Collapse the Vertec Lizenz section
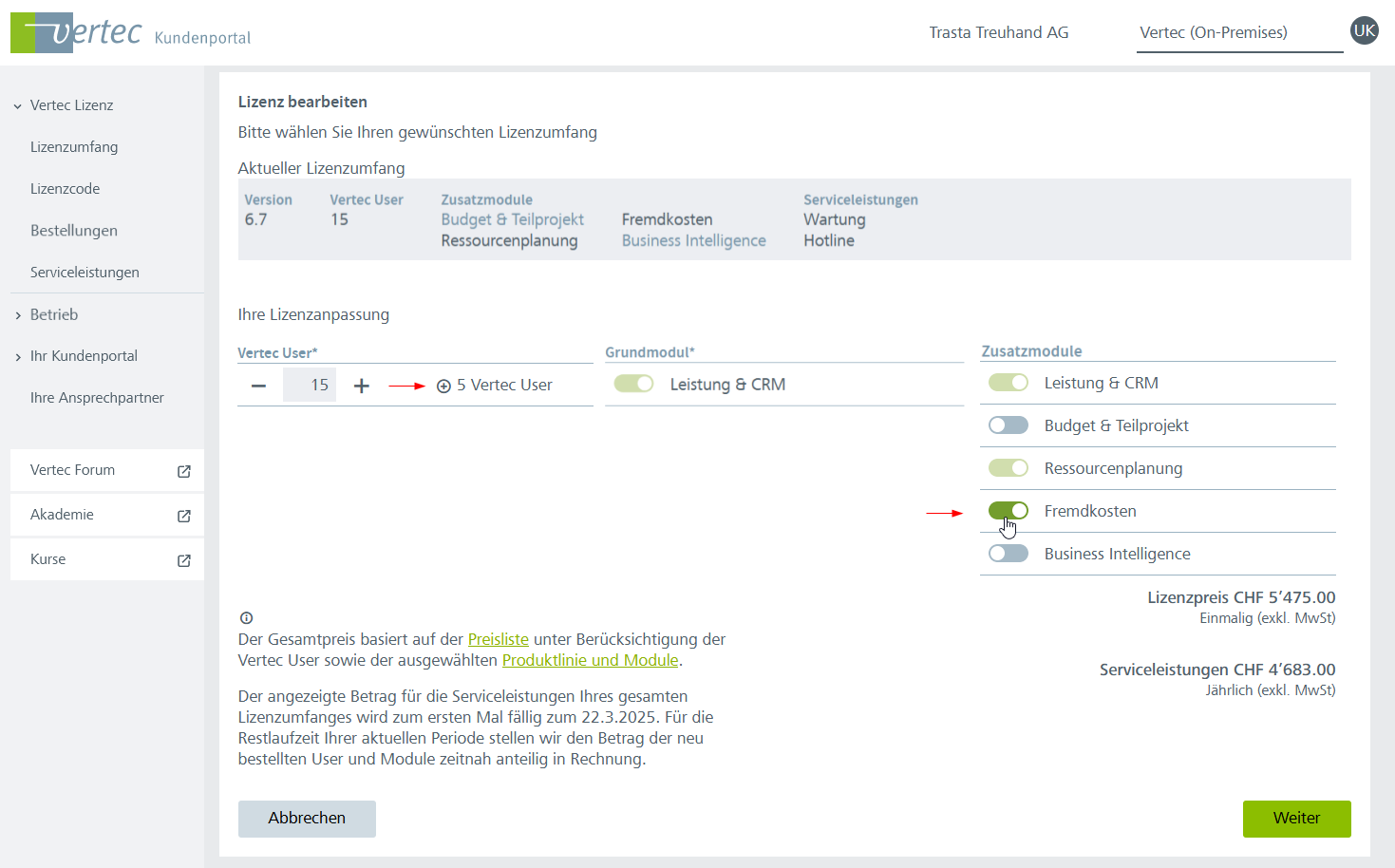This screenshot has height=868, width=1395. tap(18, 106)
